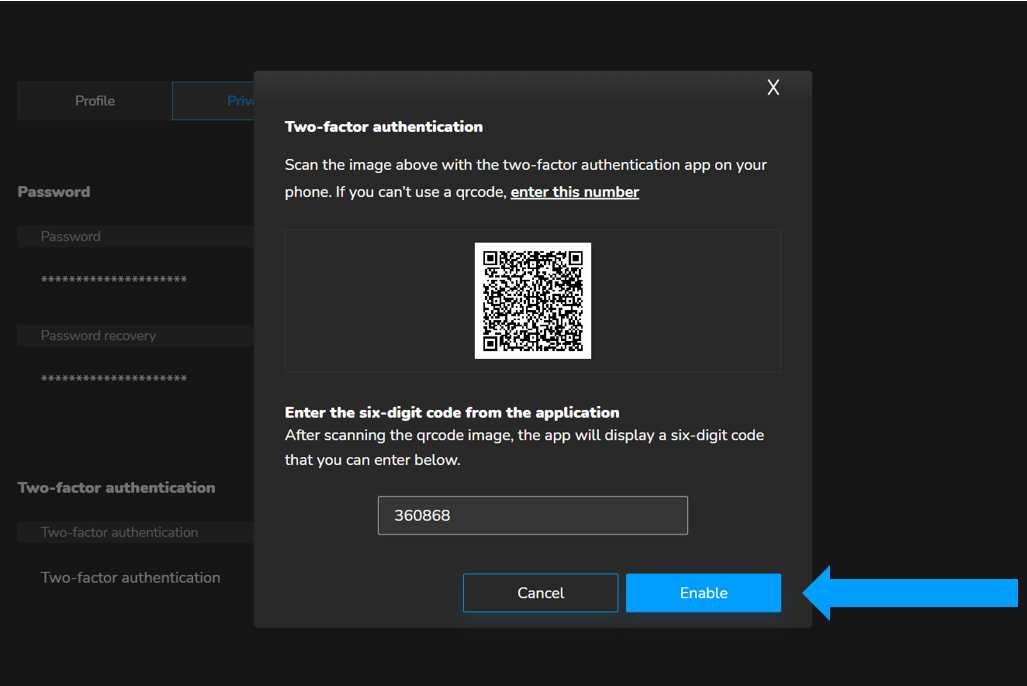Image resolution: width=1027 pixels, height=686 pixels.
Task: Click the Enable button
Action: [x=703, y=593]
